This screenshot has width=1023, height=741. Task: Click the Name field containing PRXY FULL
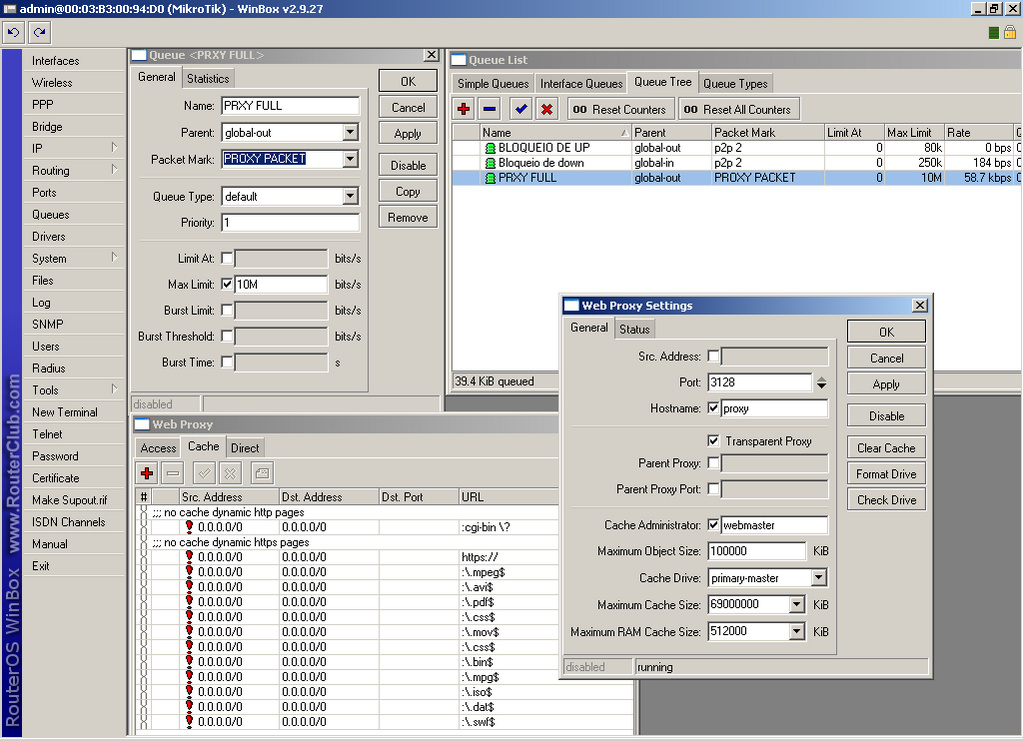click(x=290, y=106)
